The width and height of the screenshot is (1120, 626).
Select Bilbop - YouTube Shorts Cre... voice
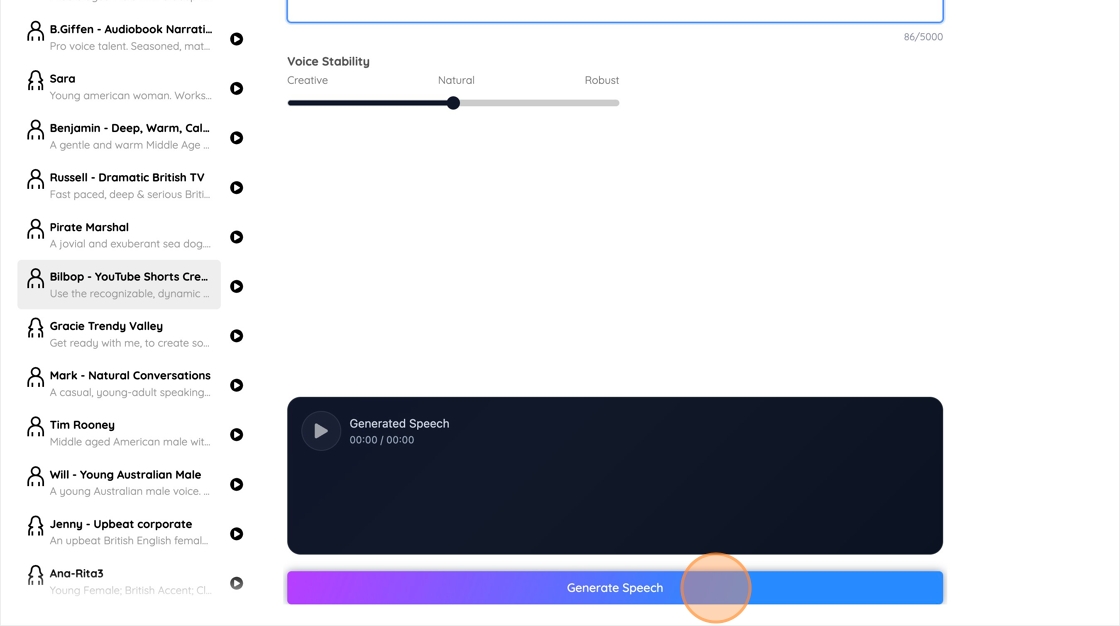[129, 277]
